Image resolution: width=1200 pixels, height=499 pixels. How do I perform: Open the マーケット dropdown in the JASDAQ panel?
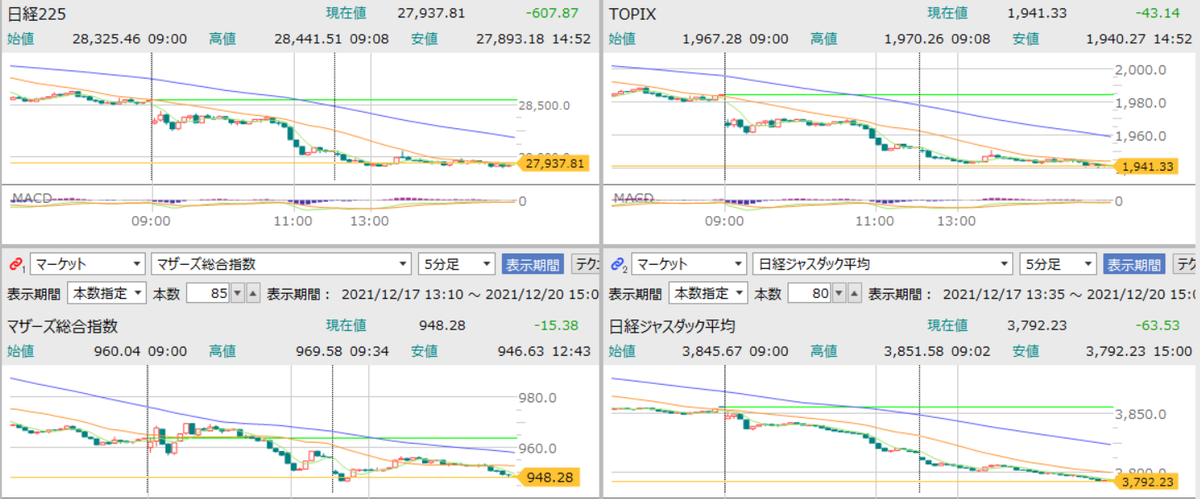688,264
